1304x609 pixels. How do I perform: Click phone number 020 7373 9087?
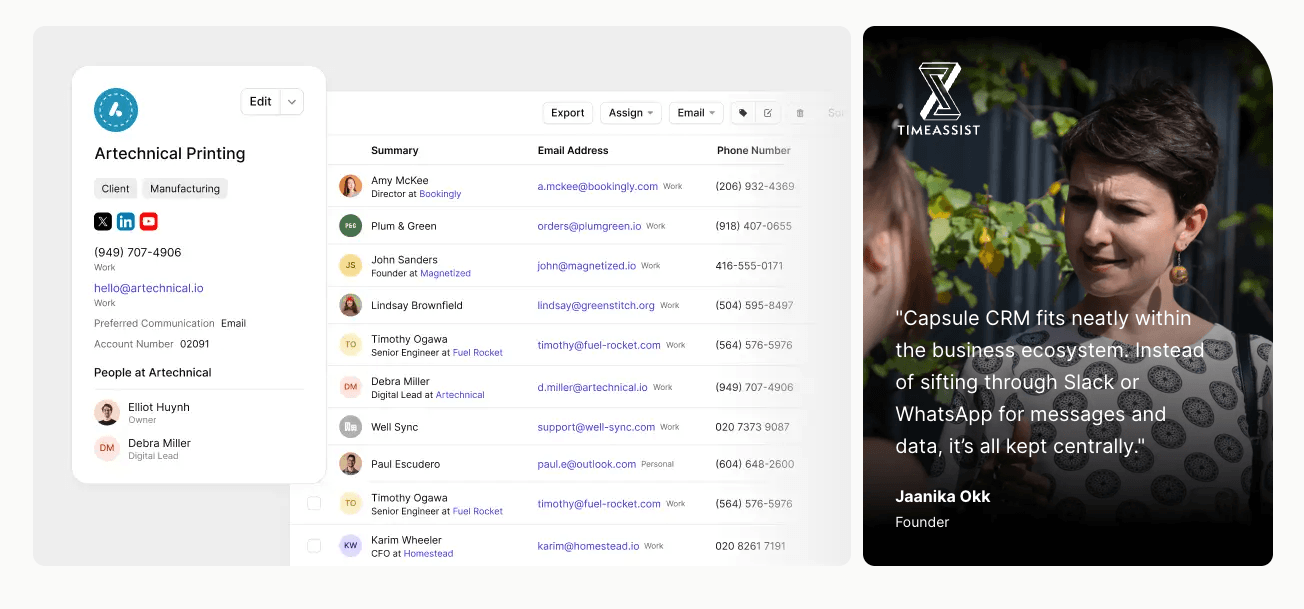(752, 427)
